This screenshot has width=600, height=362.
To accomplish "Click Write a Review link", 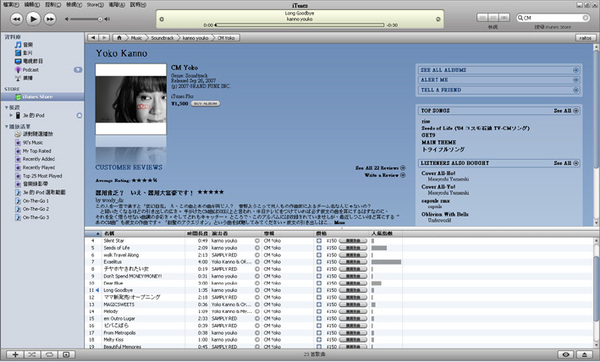I will [385, 175].
